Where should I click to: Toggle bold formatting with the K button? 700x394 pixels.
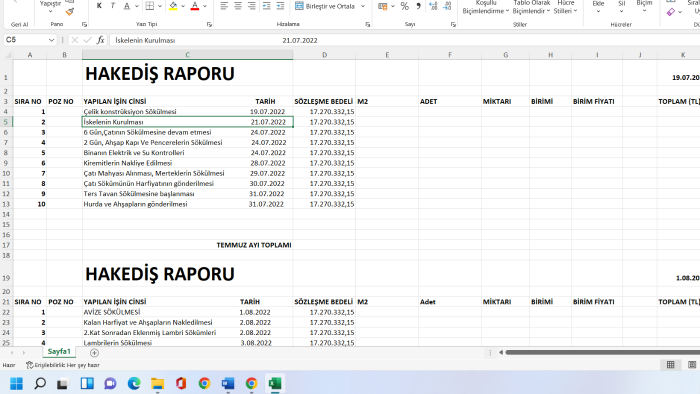pos(99,6)
